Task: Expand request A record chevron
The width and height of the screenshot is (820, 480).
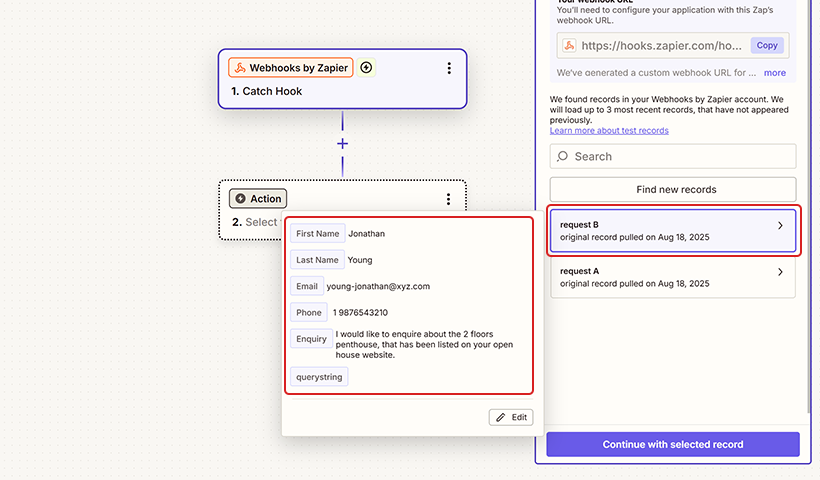Action: click(x=780, y=272)
